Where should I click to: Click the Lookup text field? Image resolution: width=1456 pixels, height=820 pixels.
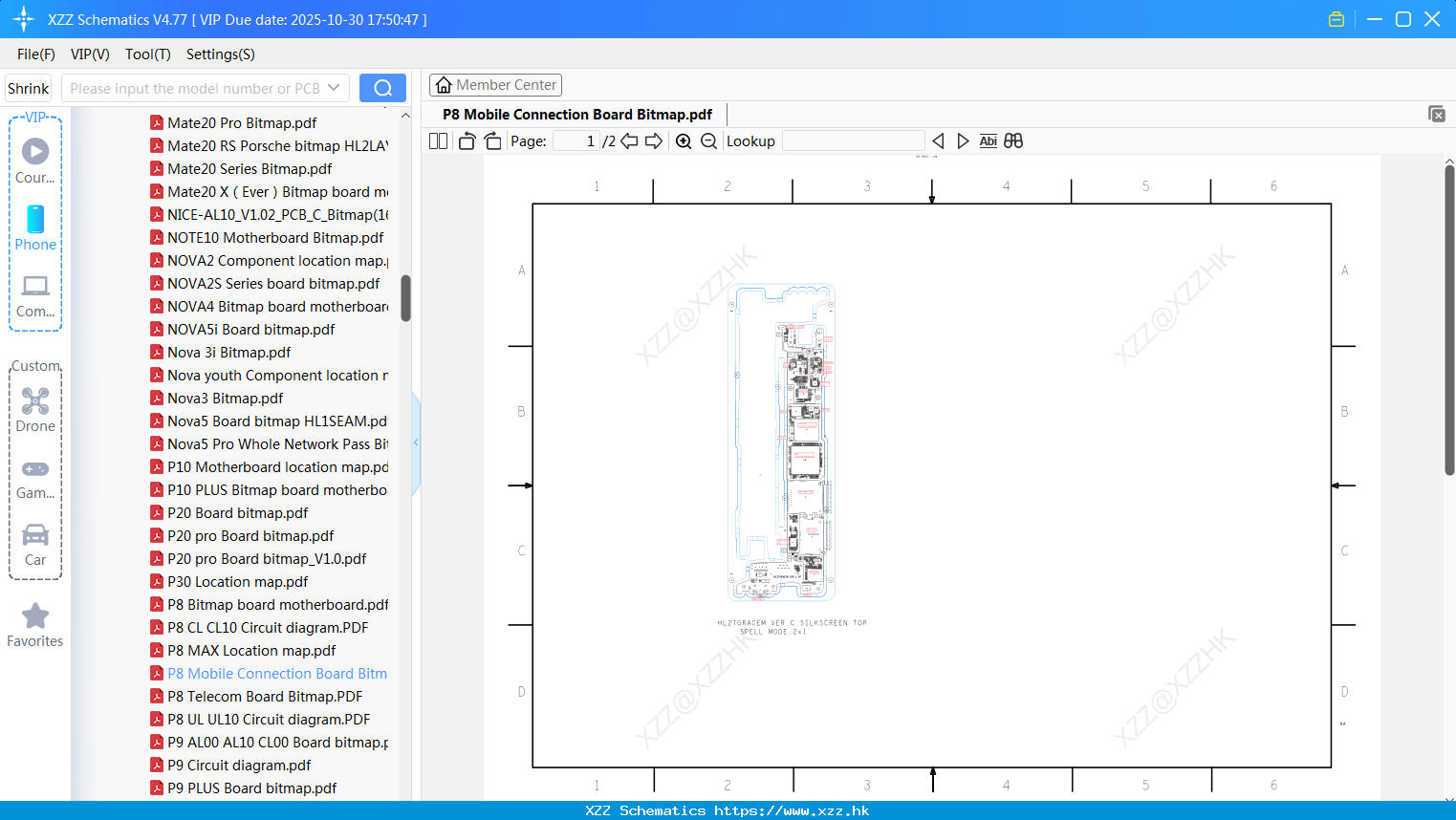click(853, 141)
